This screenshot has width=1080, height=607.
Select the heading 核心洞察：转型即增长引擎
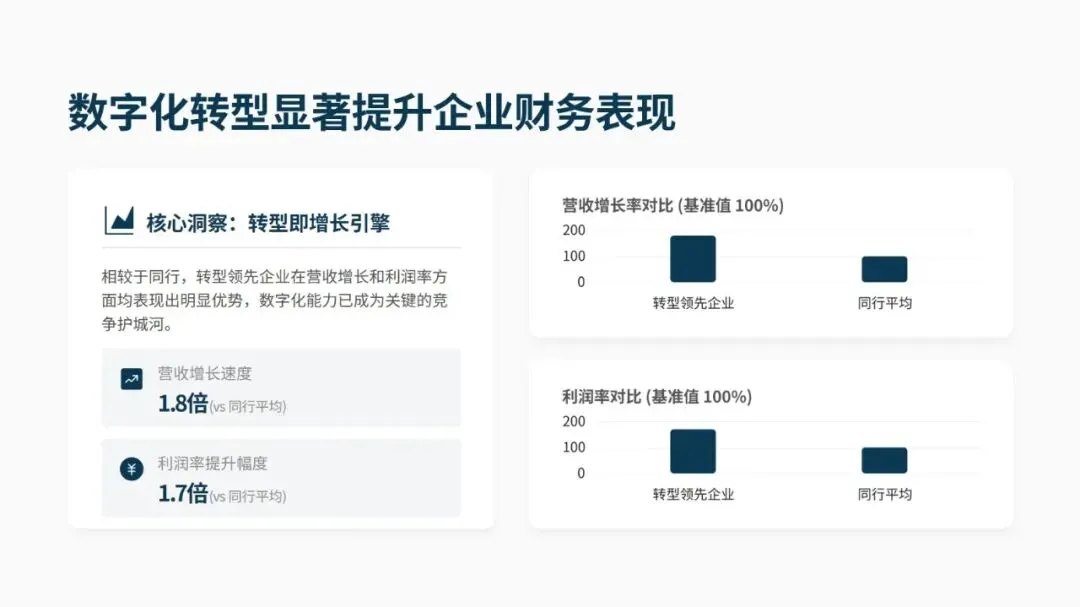tap(267, 222)
